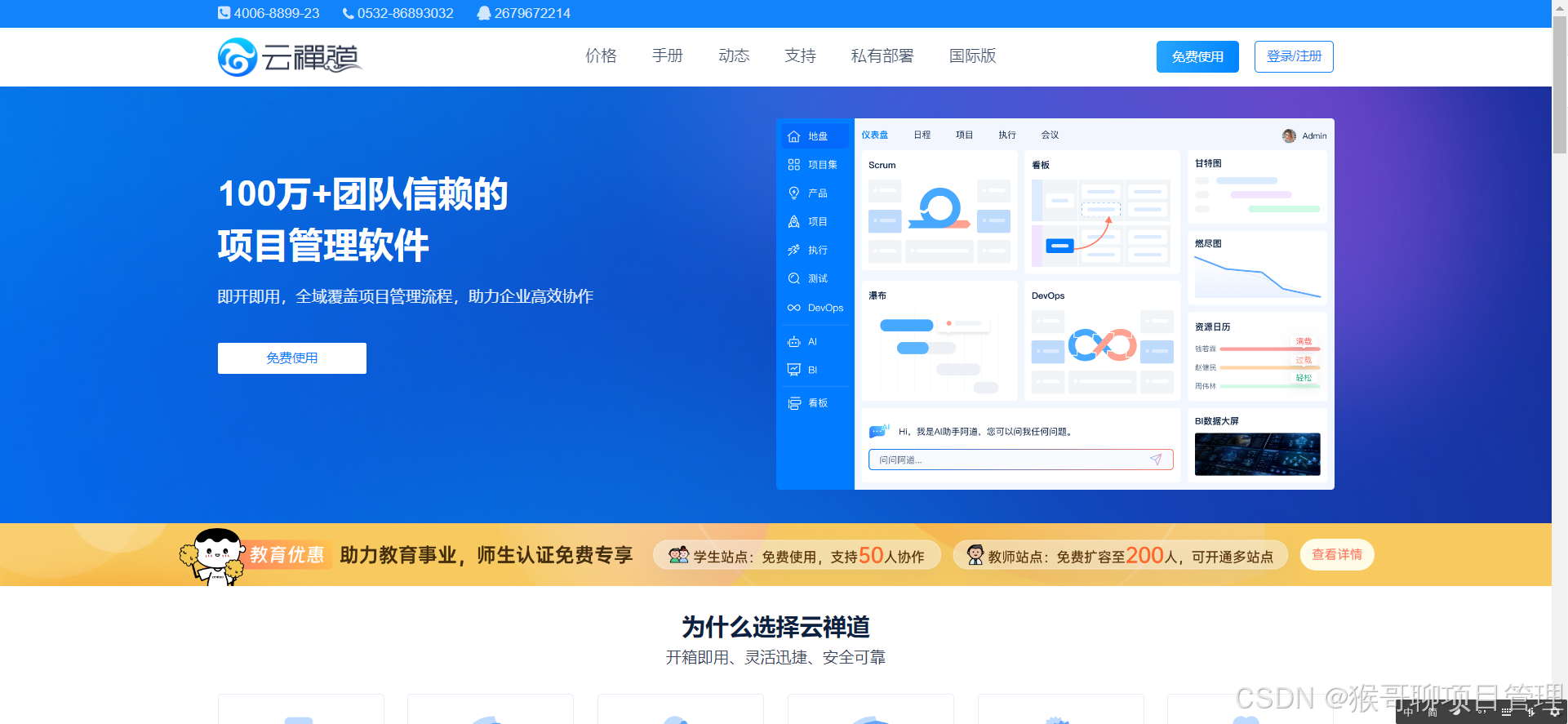The width and height of the screenshot is (1568, 724).
Task: Click the 燃尽图 chart
Action: [1257, 277]
